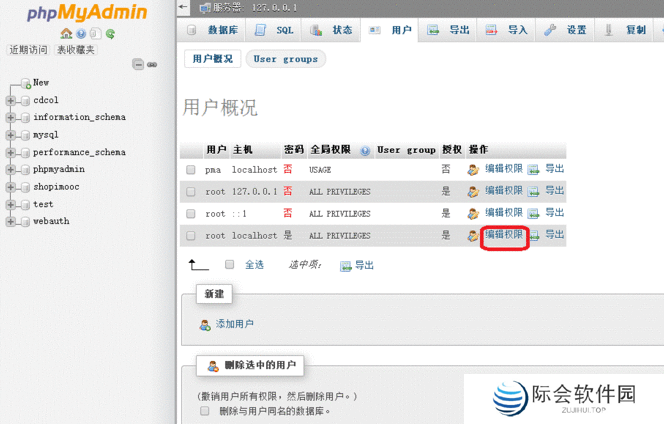Click the add user link
The width and height of the screenshot is (664, 424).
(x=235, y=325)
